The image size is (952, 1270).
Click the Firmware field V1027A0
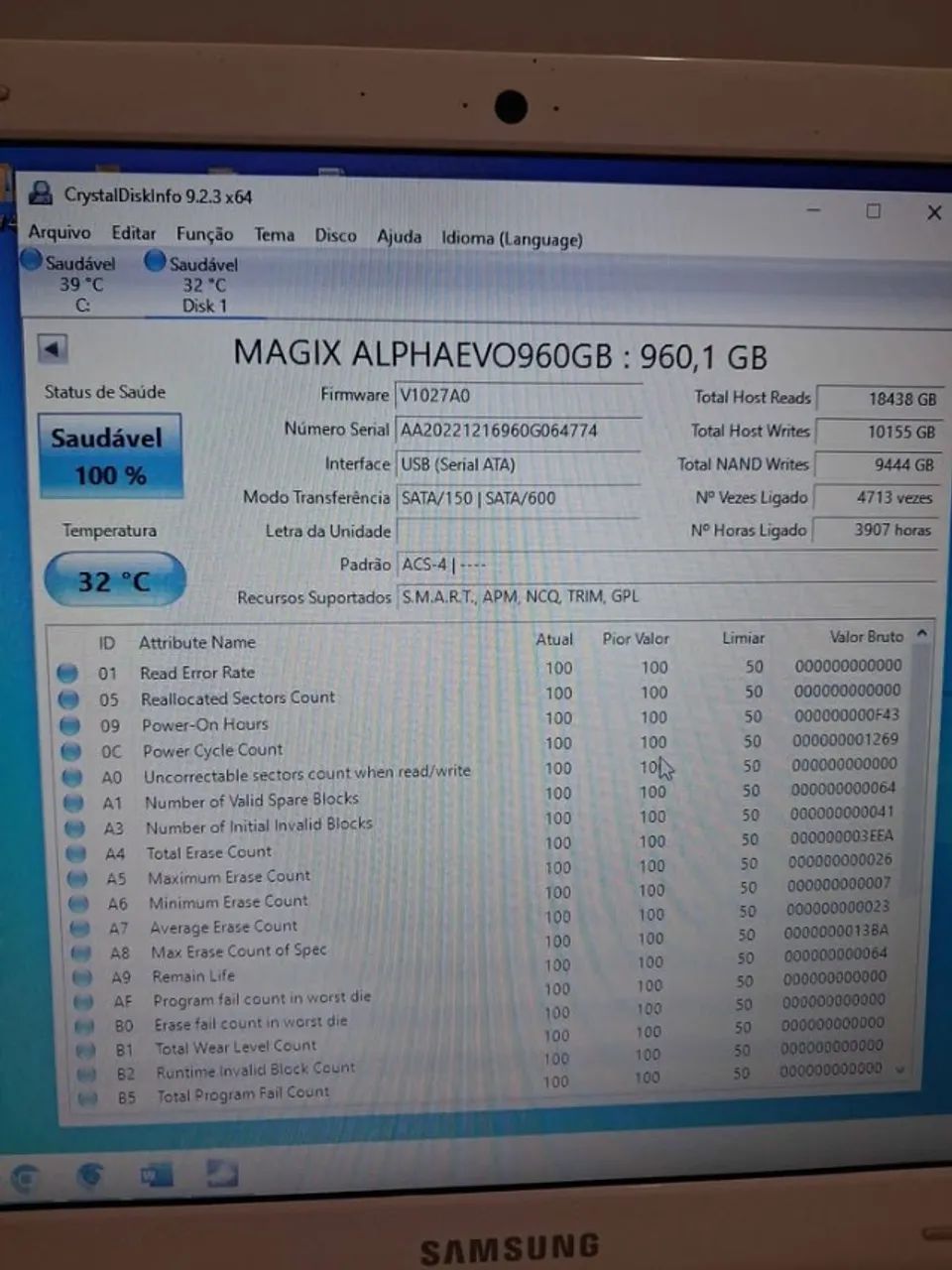[517, 396]
